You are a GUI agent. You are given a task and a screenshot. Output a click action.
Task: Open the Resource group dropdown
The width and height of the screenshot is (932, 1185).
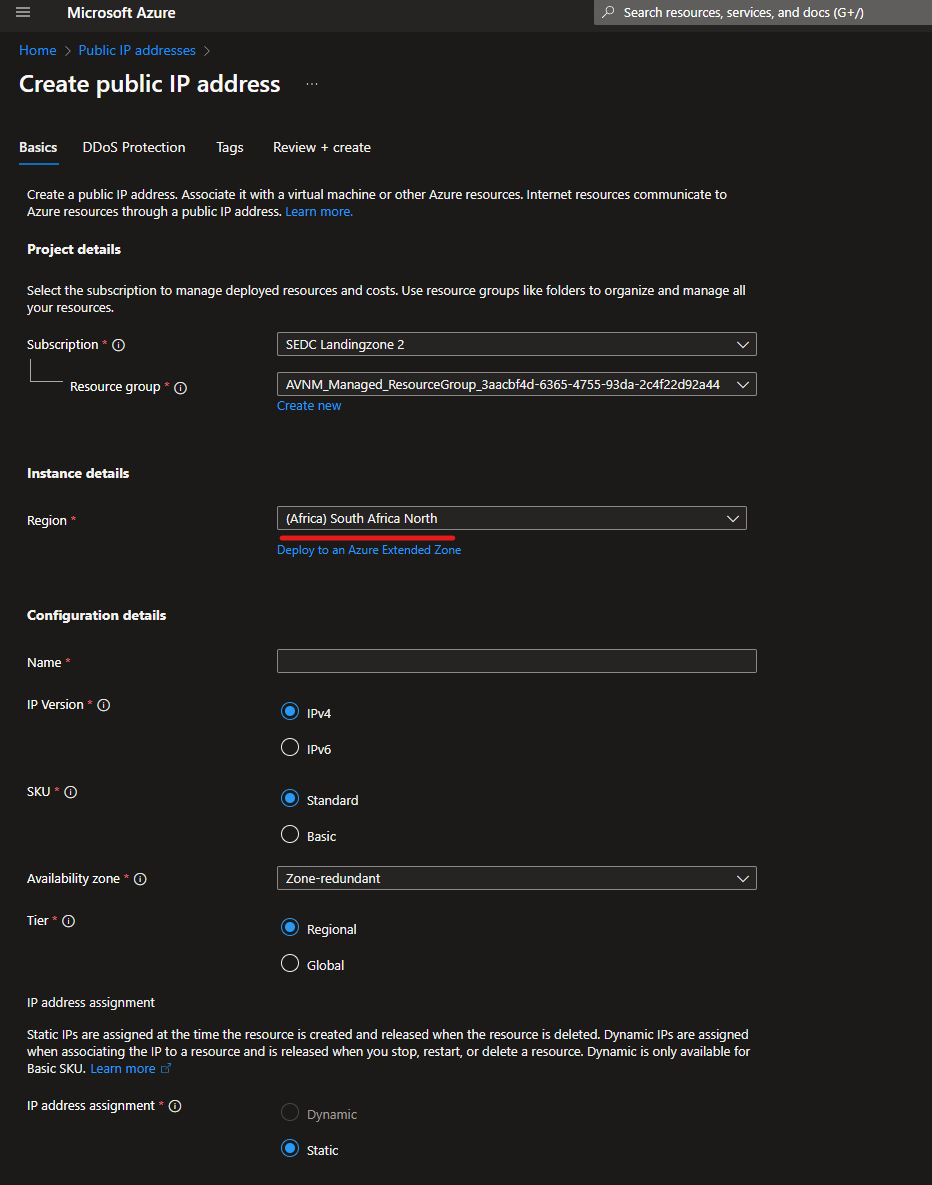516,385
